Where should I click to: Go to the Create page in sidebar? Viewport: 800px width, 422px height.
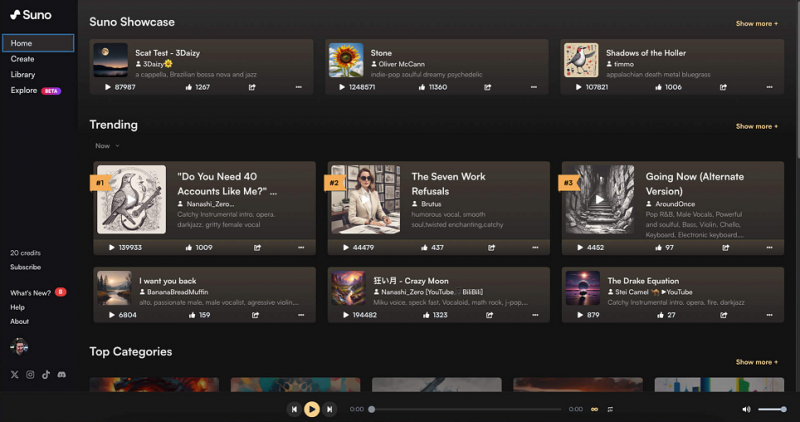pyautogui.click(x=22, y=59)
